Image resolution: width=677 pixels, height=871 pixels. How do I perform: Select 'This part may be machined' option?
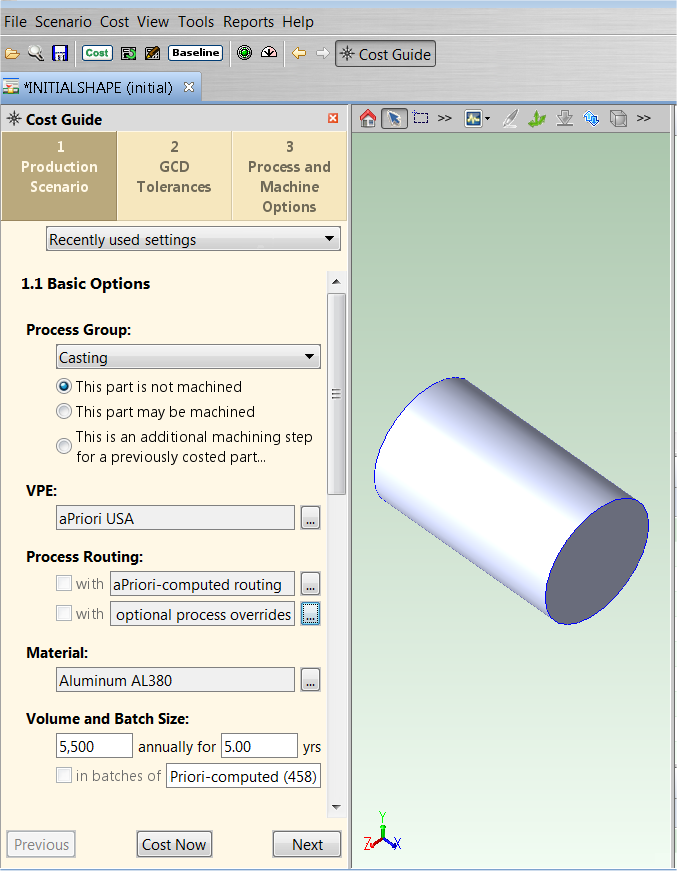click(x=65, y=412)
